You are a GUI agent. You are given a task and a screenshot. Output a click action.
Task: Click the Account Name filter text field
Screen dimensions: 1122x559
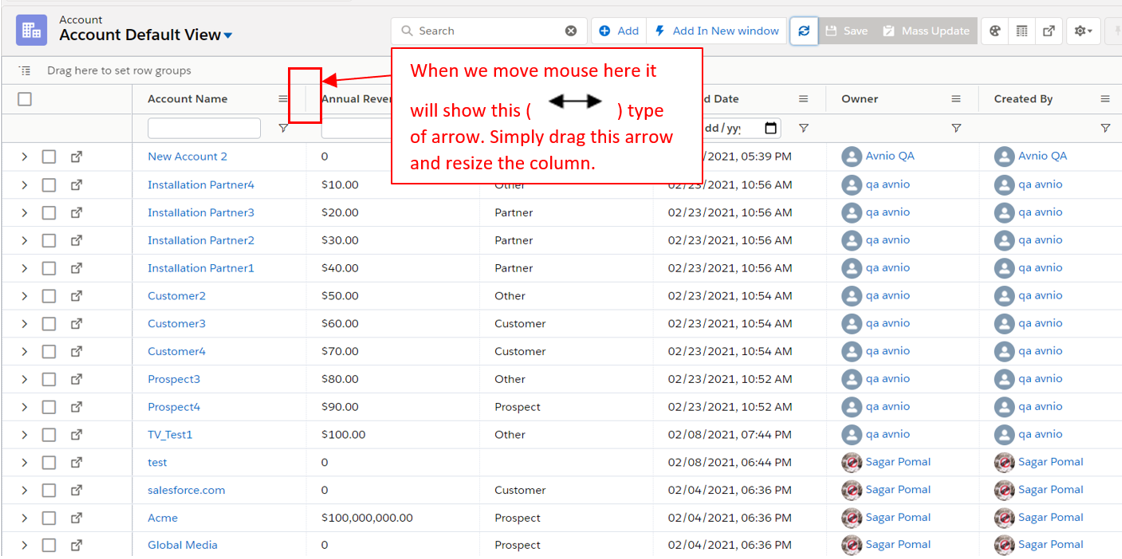204,128
